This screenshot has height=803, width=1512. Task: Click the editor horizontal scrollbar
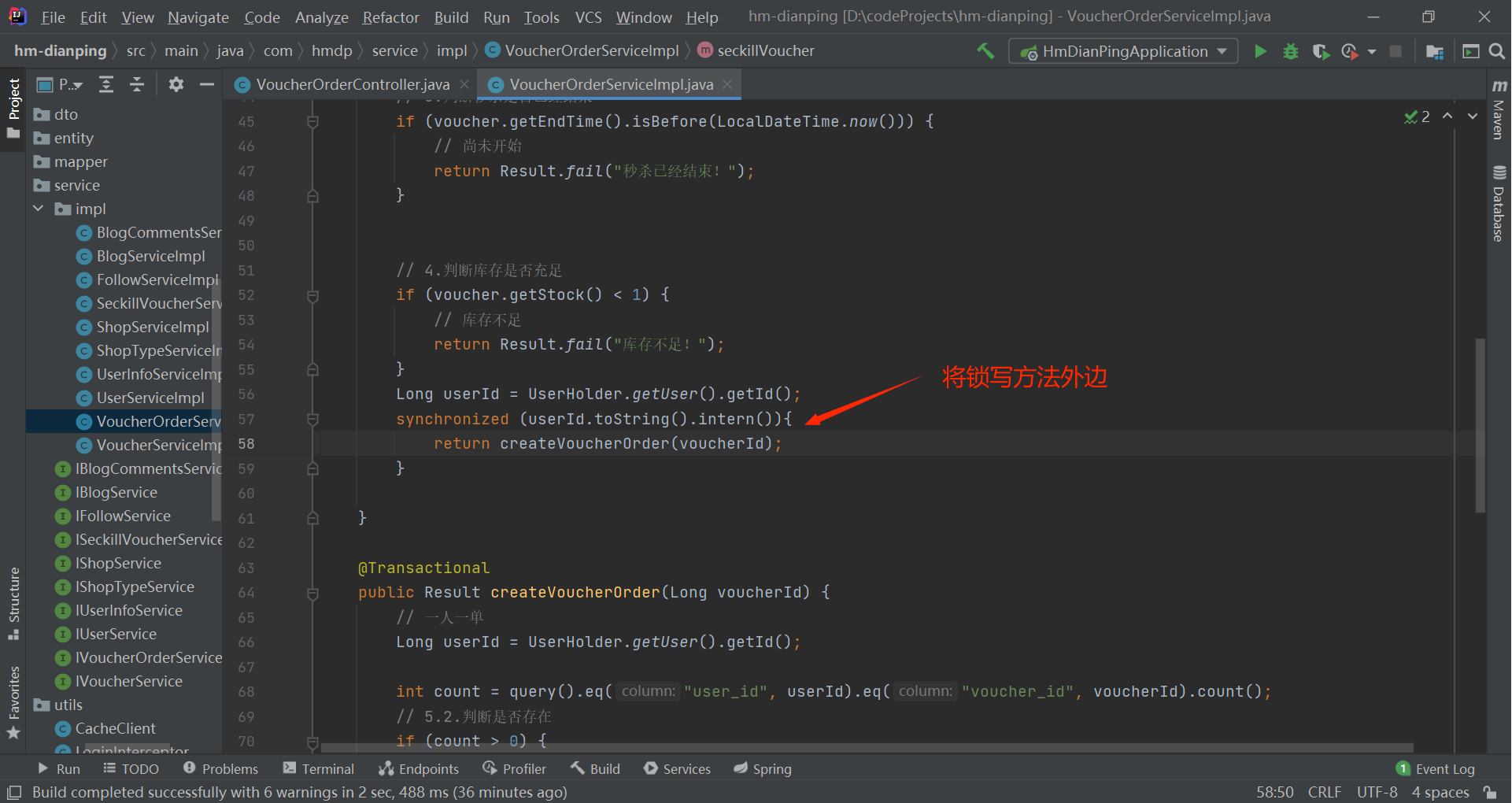[x=867, y=747]
